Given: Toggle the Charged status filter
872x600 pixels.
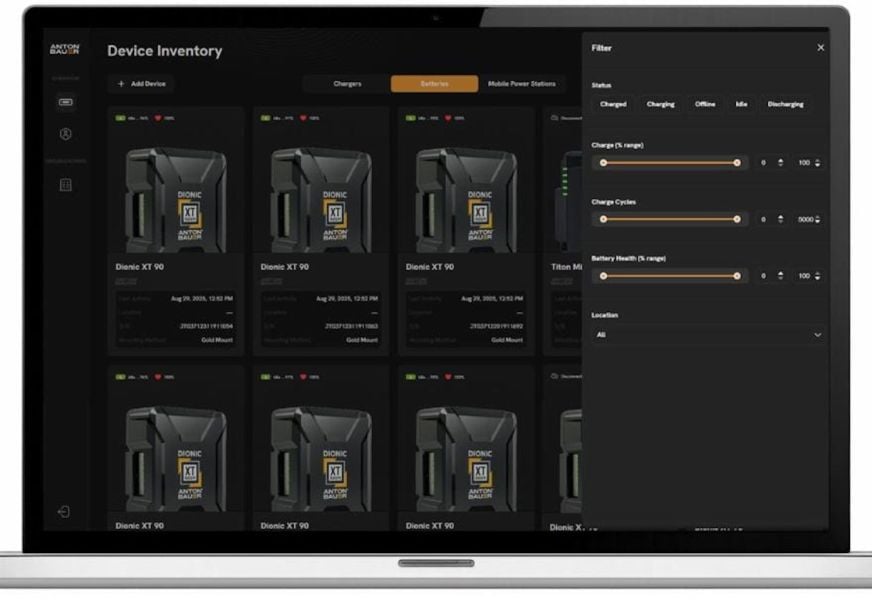Looking at the screenshot, I should pos(613,105).
